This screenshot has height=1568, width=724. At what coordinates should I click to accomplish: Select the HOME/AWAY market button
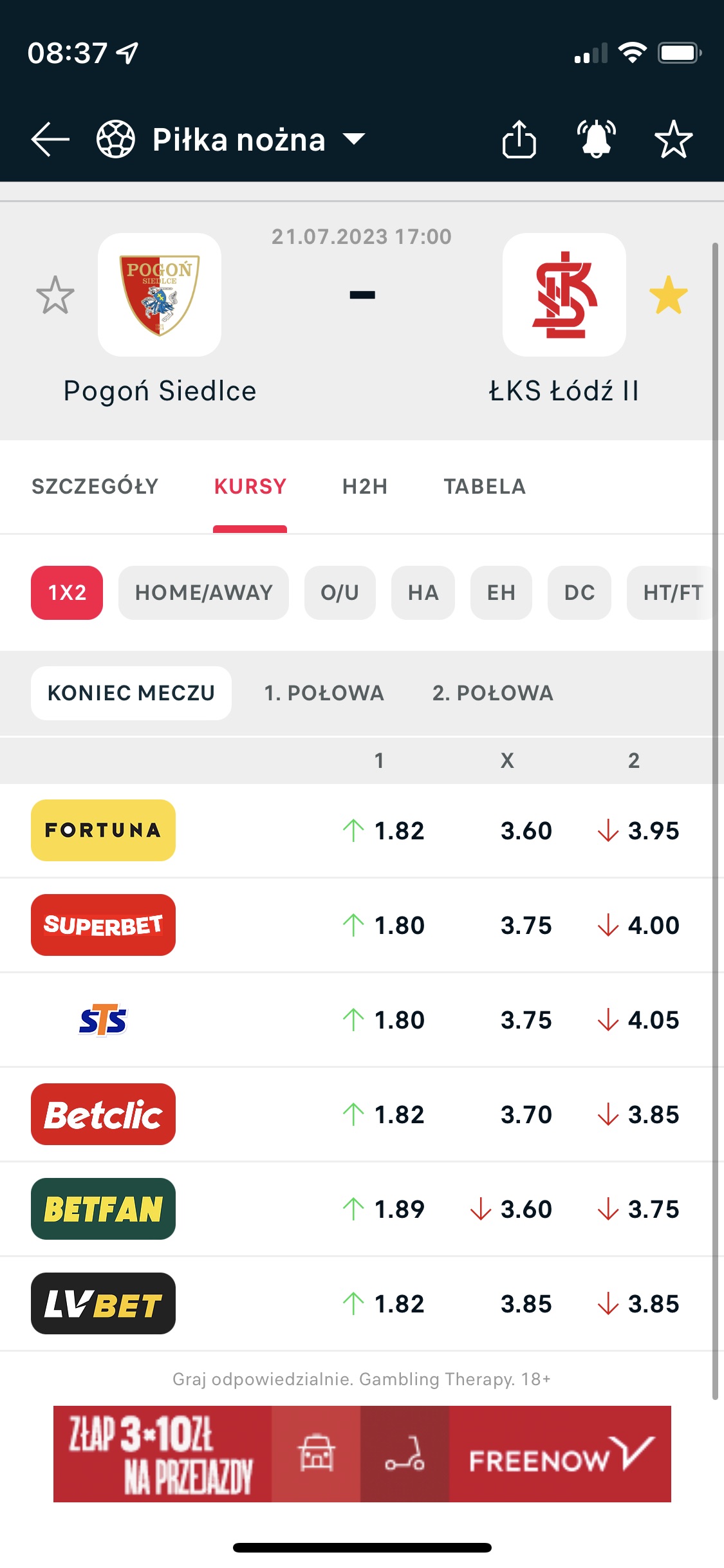pyautogui.click(x=203, y=593)
